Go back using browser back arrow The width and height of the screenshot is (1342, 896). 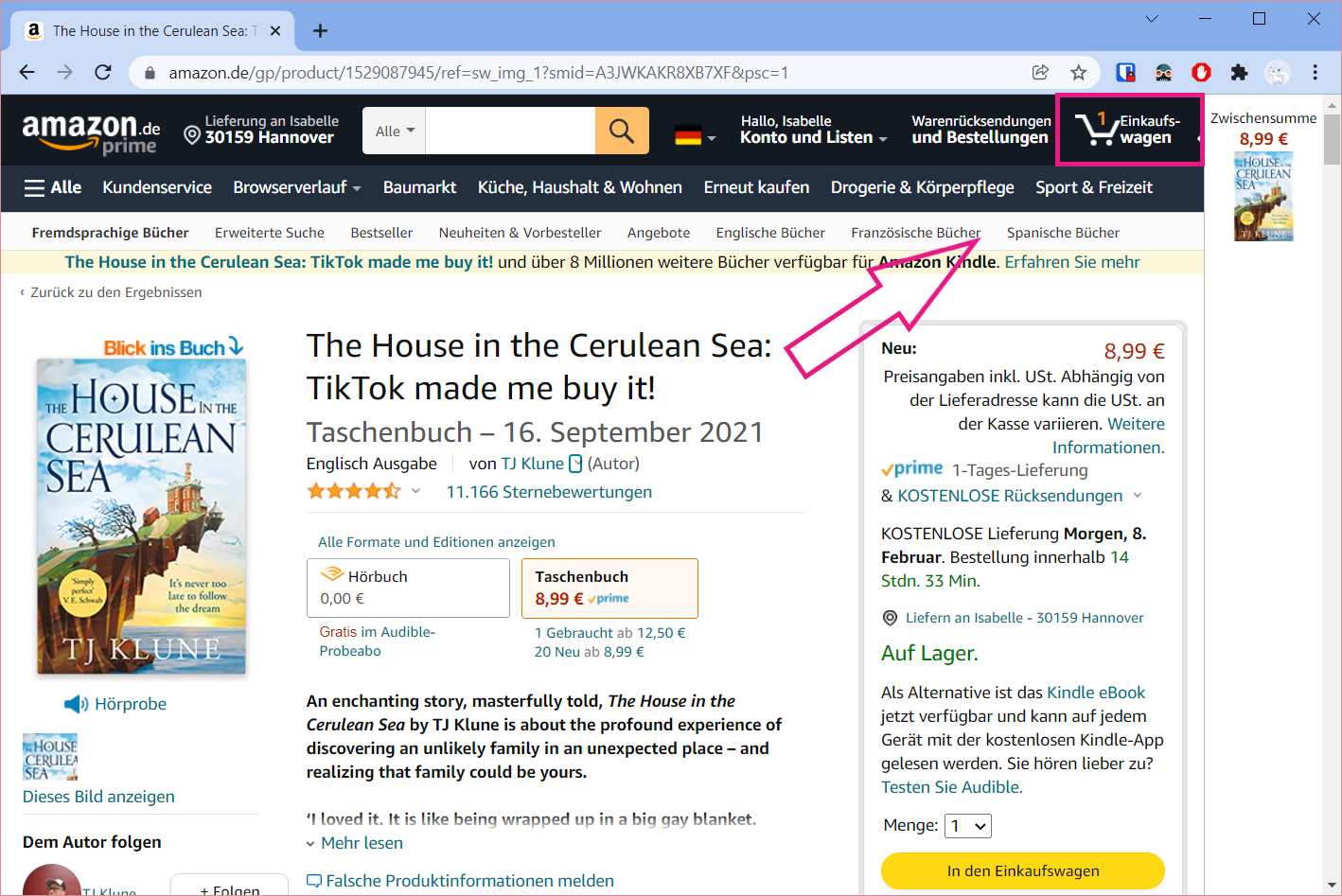[27, 72]
